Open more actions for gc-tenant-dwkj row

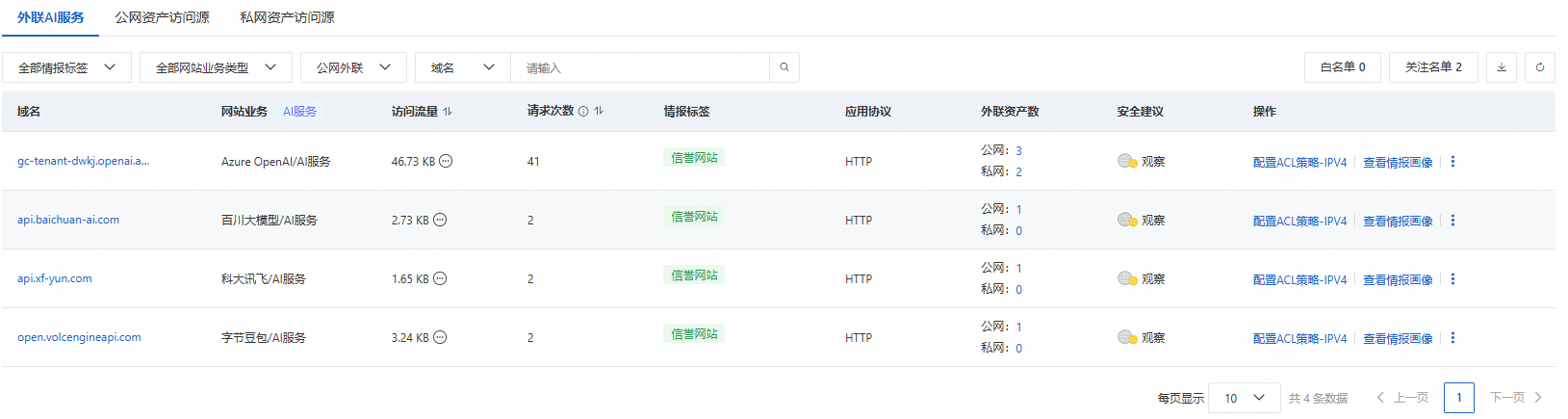coord(1452,162)
